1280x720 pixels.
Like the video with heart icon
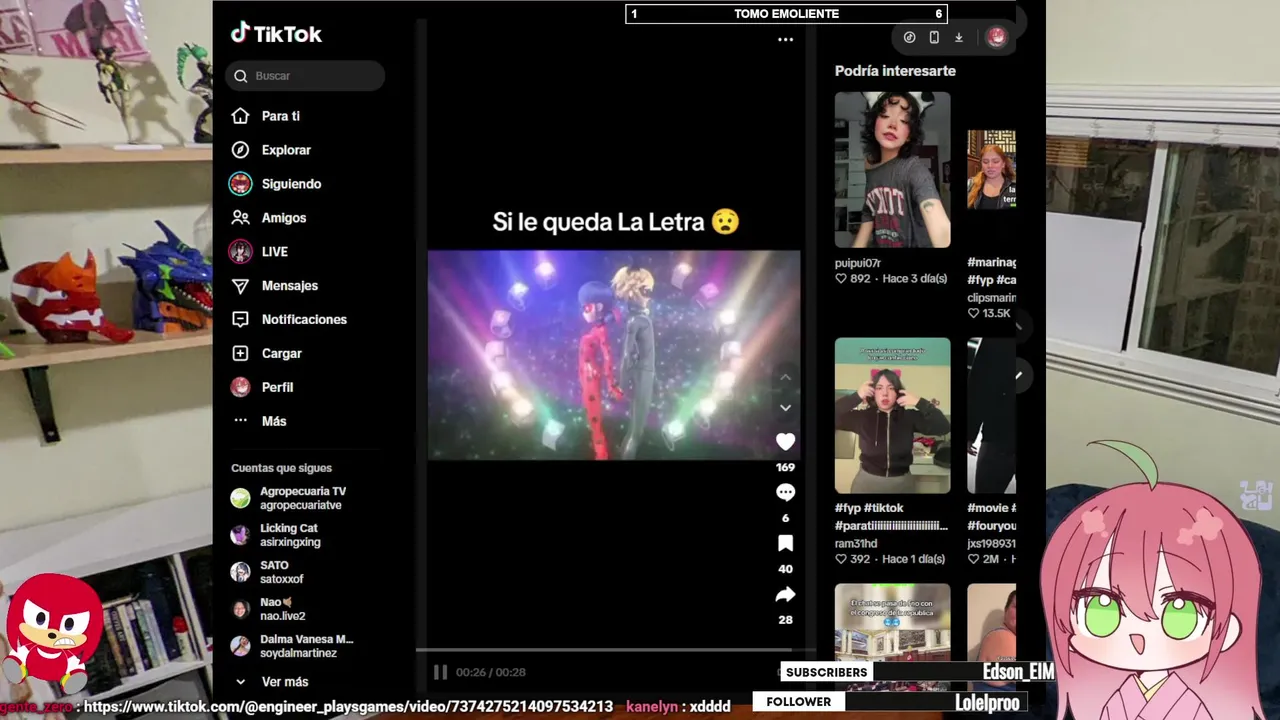[785, 442]
